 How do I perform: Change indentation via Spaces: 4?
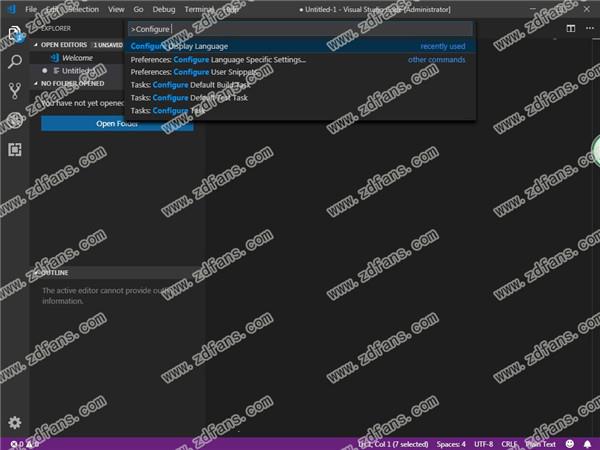pyautogui.click(x=451, y=444)
